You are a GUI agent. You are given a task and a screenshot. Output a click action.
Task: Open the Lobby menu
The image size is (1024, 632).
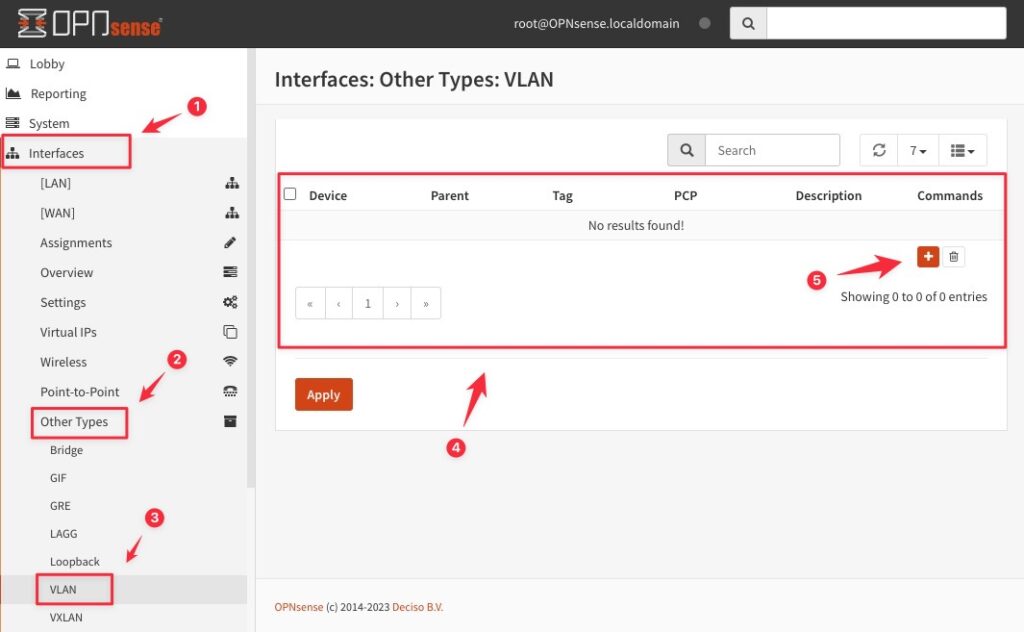[x=47, y=64]
